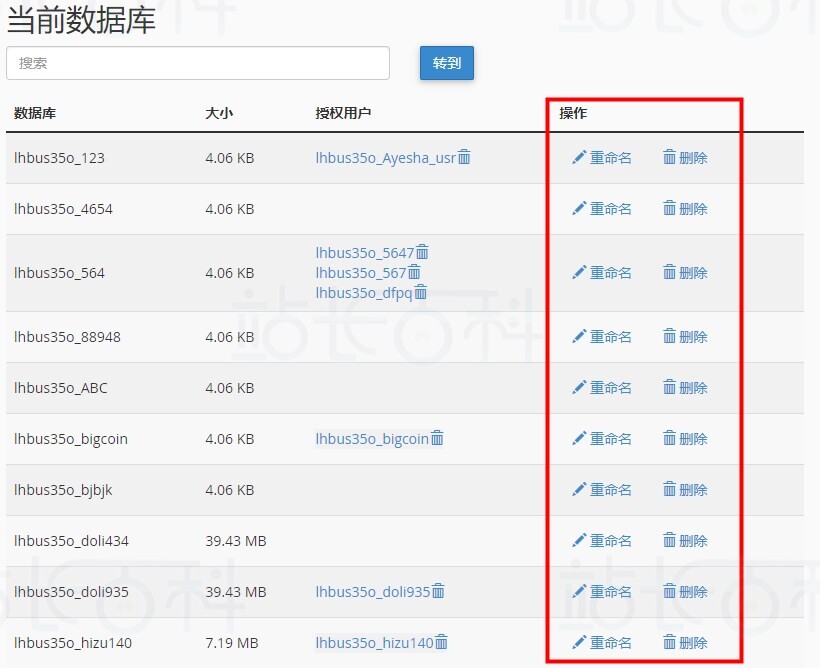Click the trash icon beside lhbus35o_5647 user
The height and width of the screenshot is (668, 820).
[x=424, y=252]
